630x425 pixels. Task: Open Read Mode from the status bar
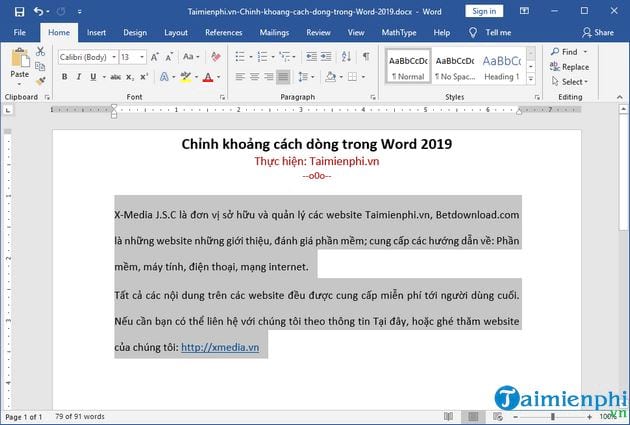(448, 417)
